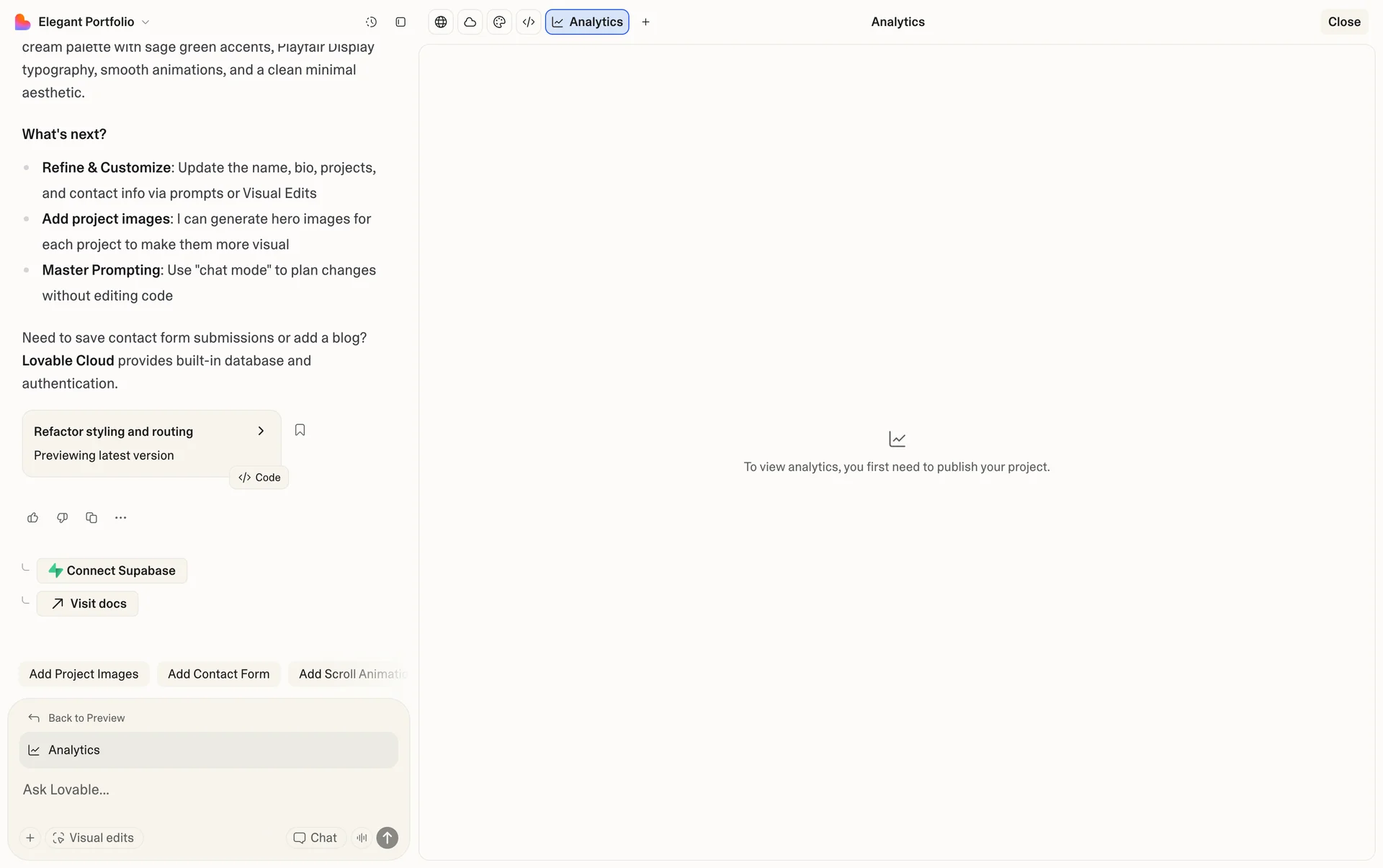Screen dimensions: 1383x868
Task: Open the design palette icon
Action: pos(499,22)
